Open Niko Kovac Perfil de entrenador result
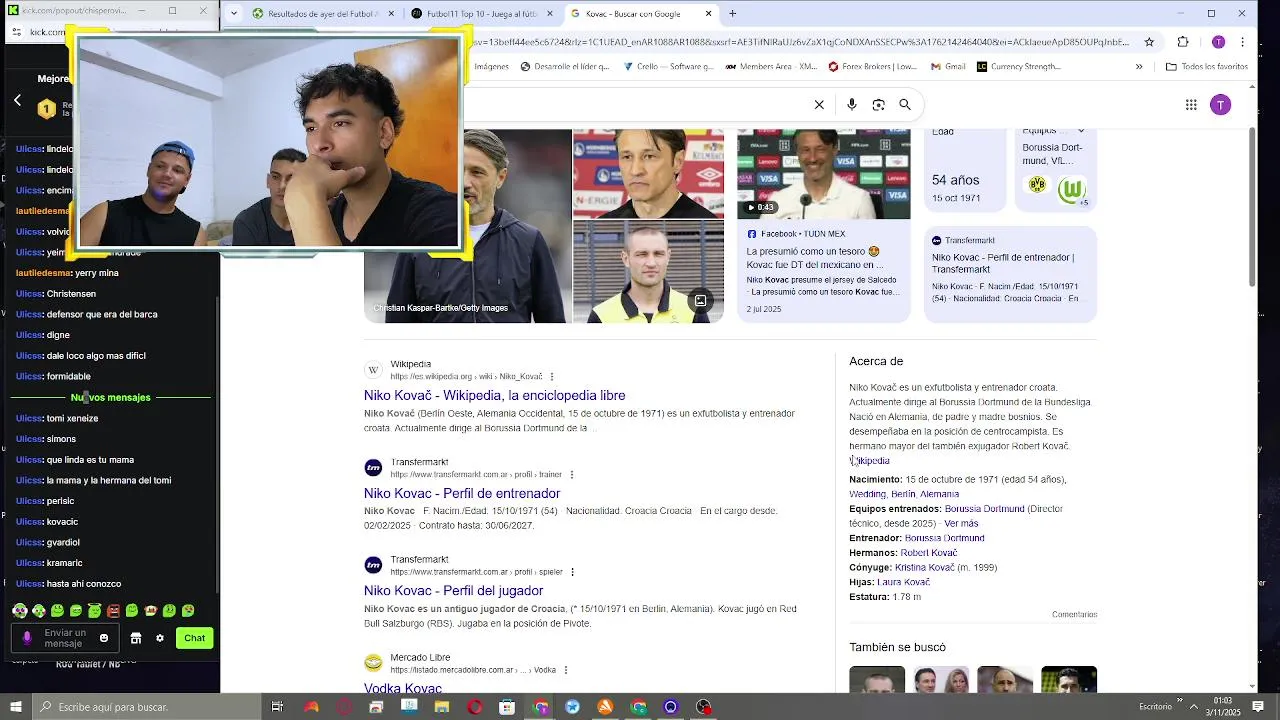1280x720 pixels. point(462,494)
